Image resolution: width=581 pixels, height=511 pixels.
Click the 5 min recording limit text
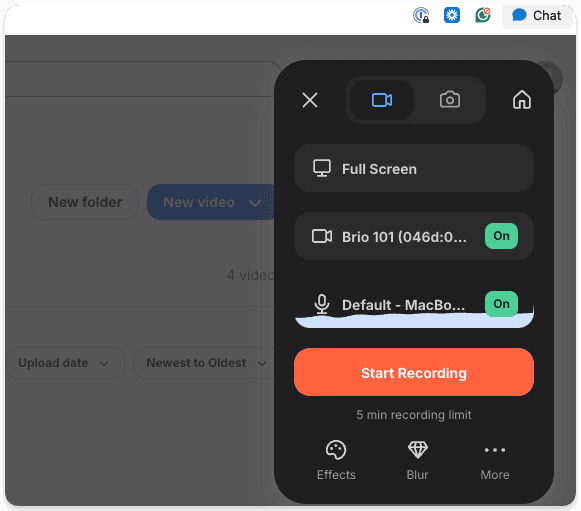tap(414, 415)
